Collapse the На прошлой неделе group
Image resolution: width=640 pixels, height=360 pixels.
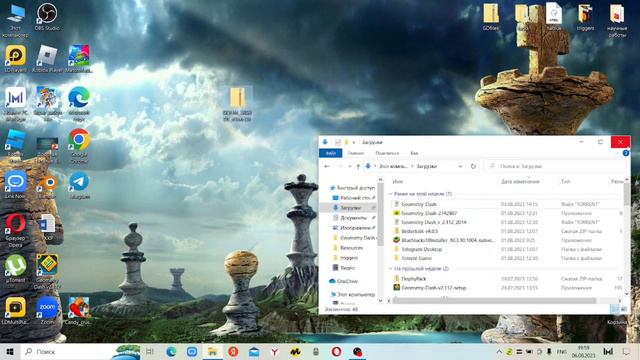[390, 269]
